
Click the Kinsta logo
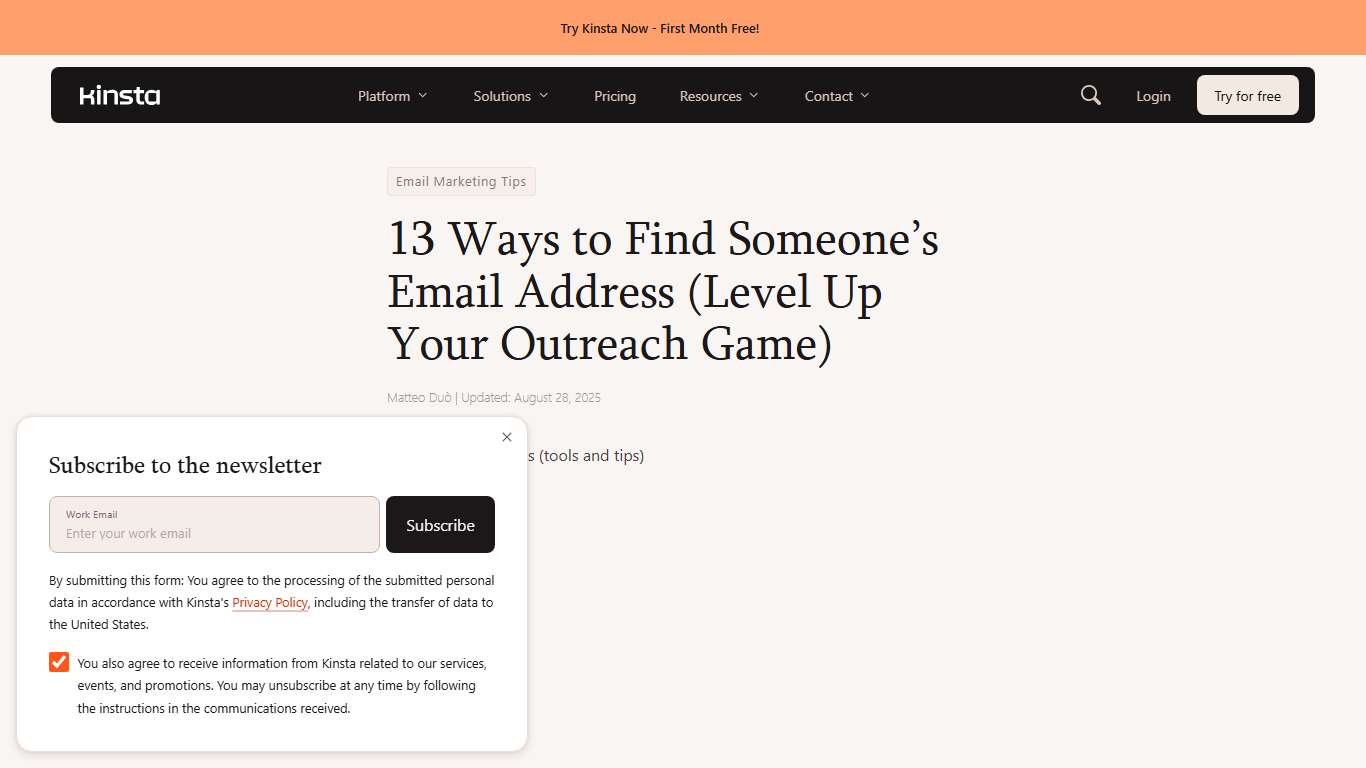(119, 95)
